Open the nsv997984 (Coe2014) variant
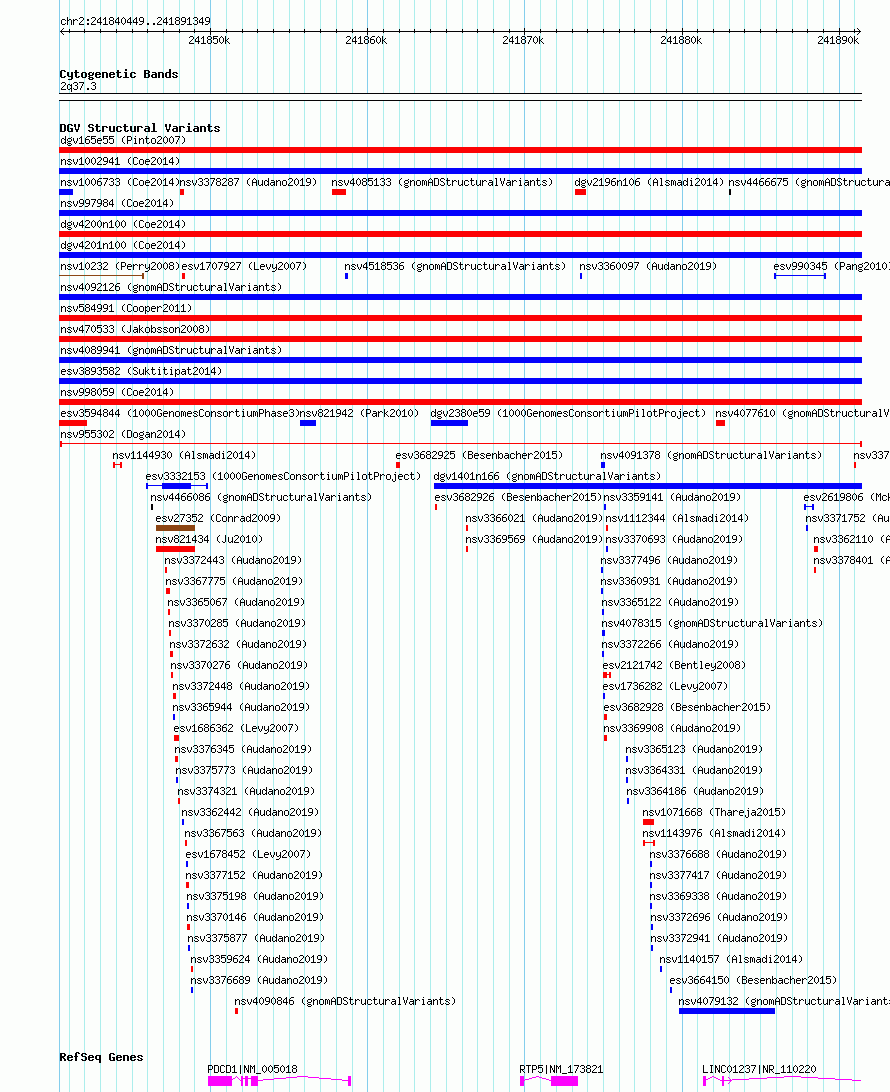890x1092 pixels. pyautogui.click(x=117, y=203)
